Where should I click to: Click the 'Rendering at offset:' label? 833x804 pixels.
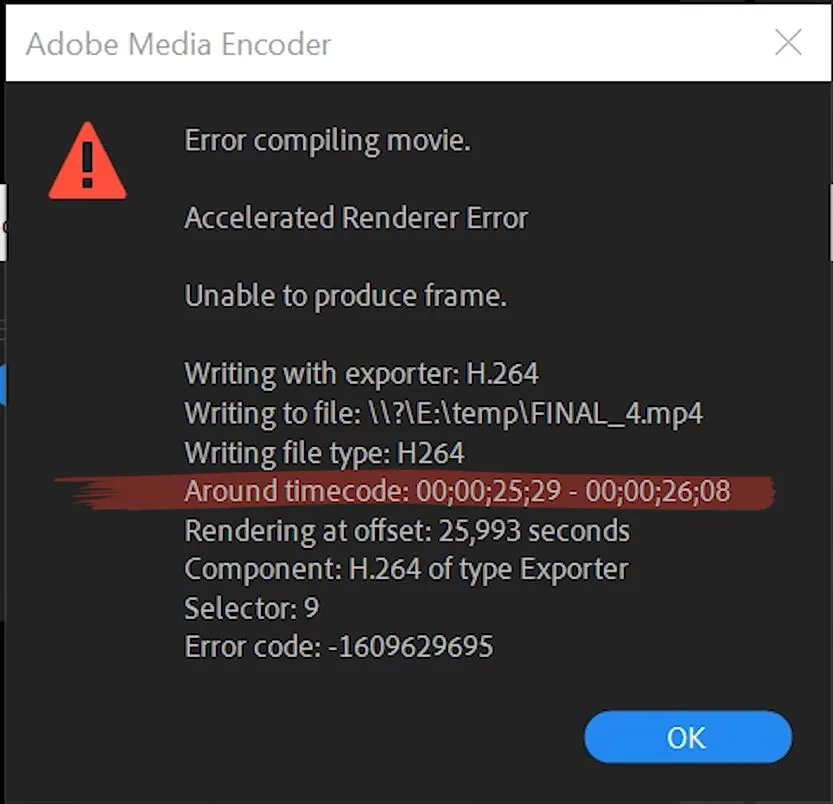[x=308, y=530]
